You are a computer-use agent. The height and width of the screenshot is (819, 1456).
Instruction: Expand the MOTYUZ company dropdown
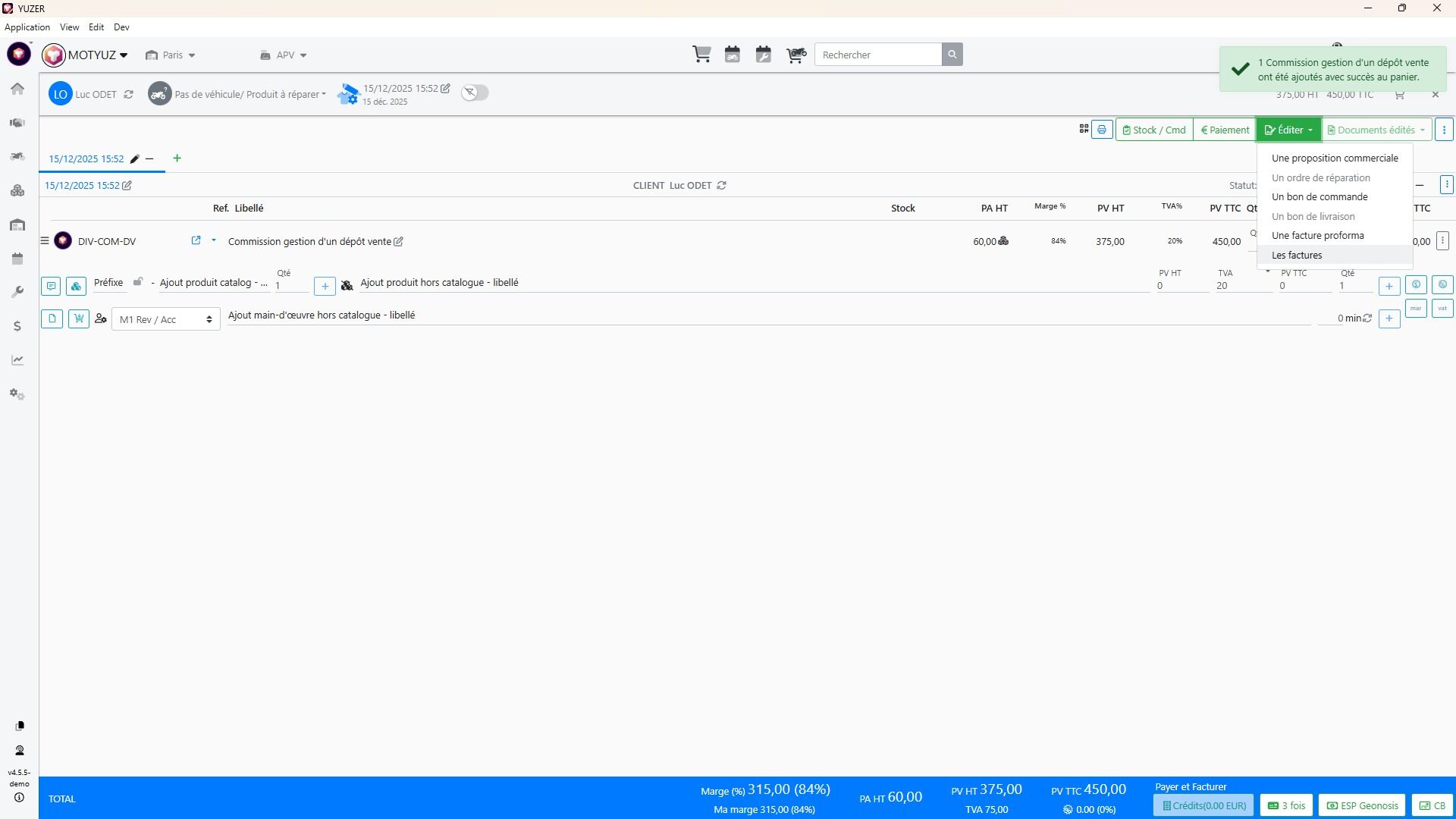click(x=86, y=55)
